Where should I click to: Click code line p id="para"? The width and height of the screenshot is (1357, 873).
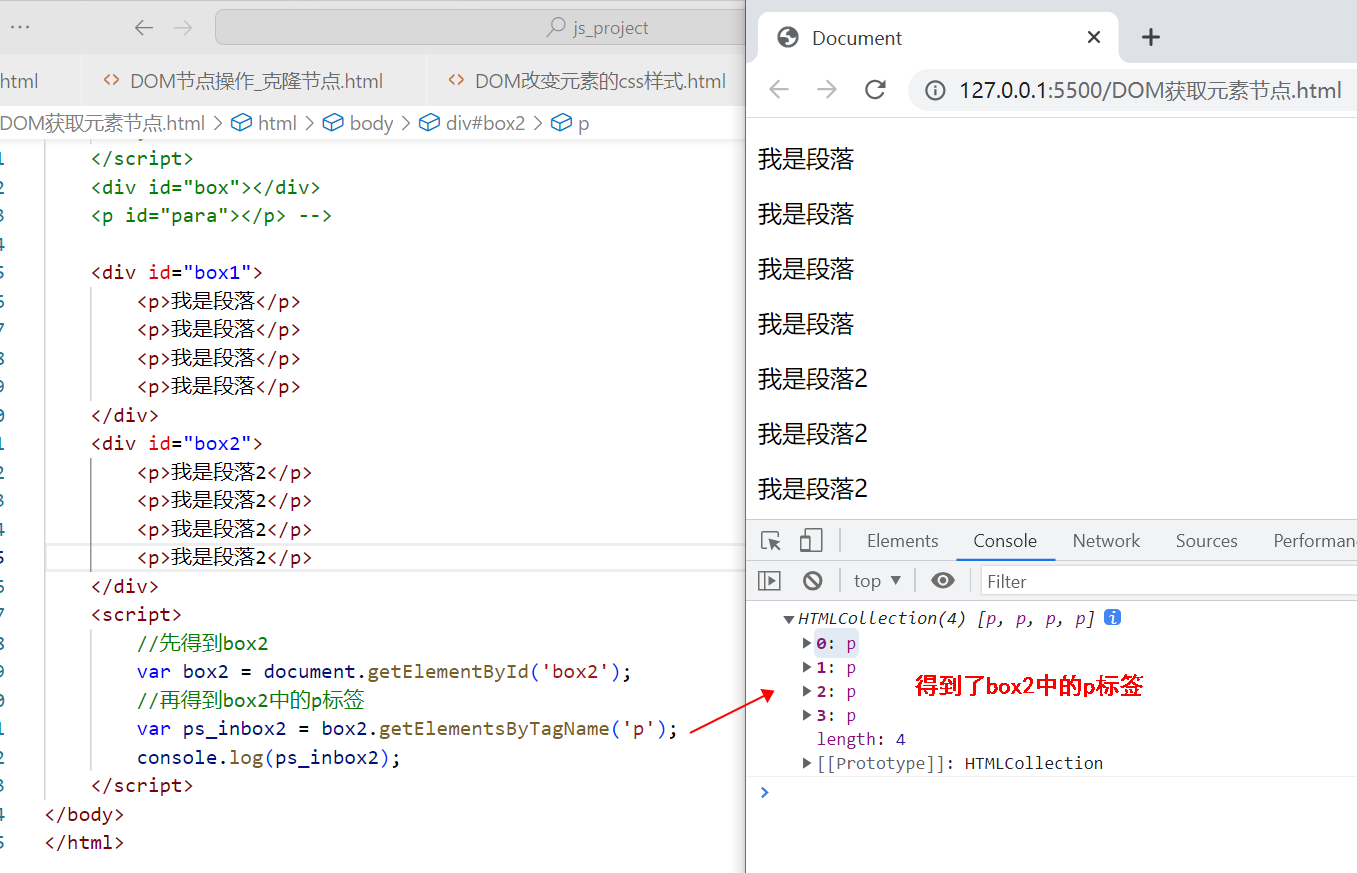(x=211, y=215)
